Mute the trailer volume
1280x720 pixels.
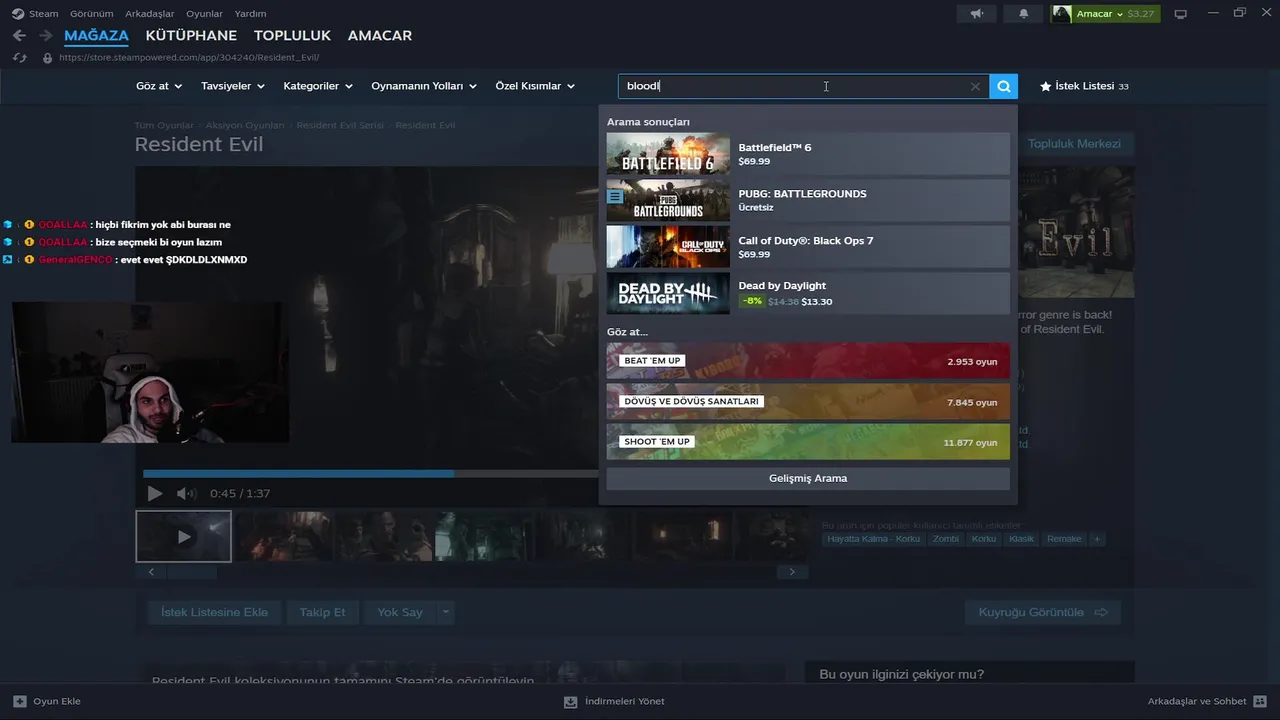pos(186,493)
